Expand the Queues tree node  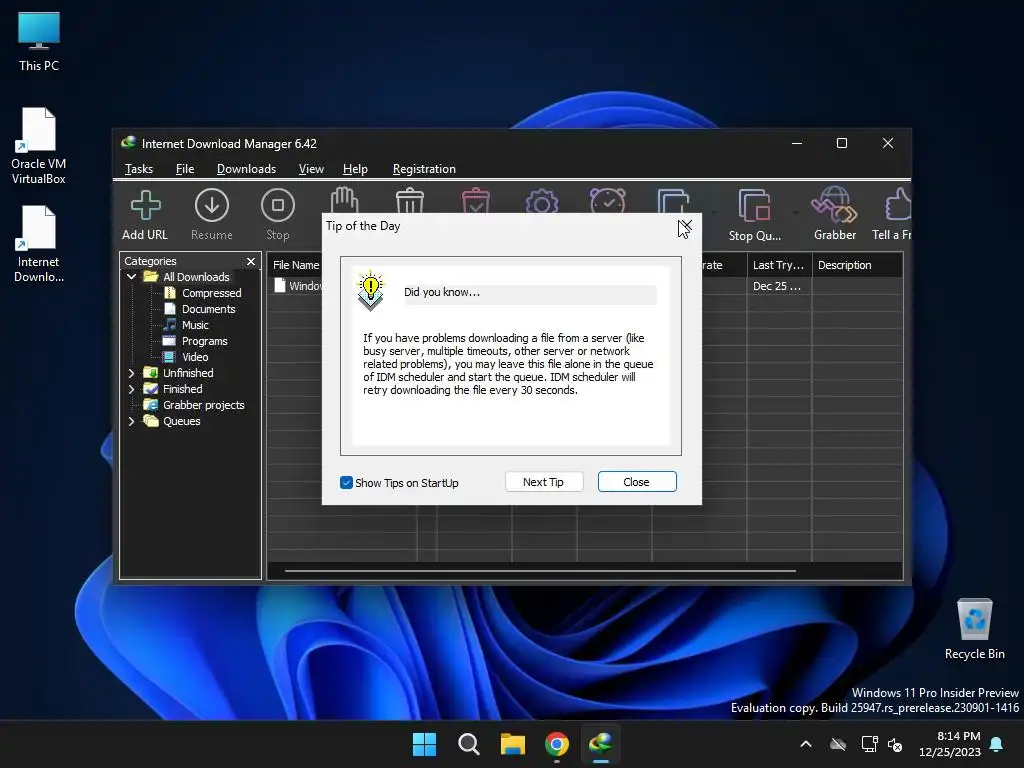[131, 421]
